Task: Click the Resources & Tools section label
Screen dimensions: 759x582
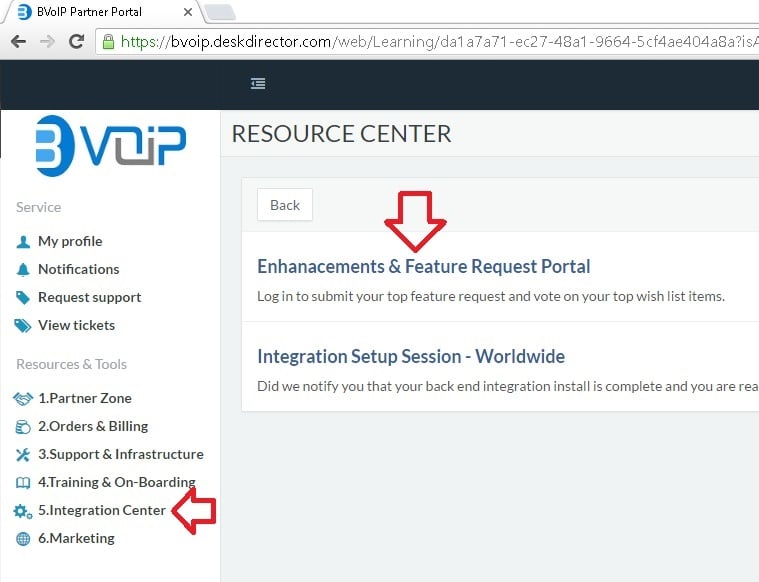Action: pyautogui.click(x=72, y=364)
